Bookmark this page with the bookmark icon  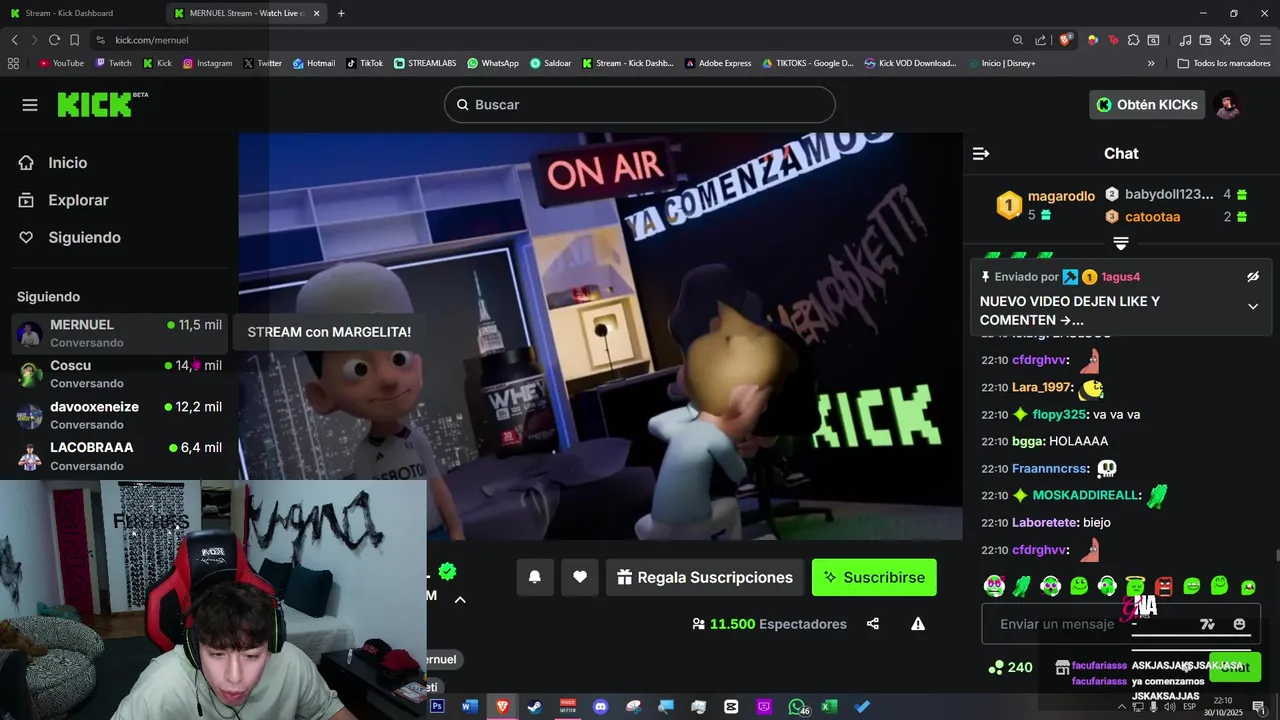[74, 40]
